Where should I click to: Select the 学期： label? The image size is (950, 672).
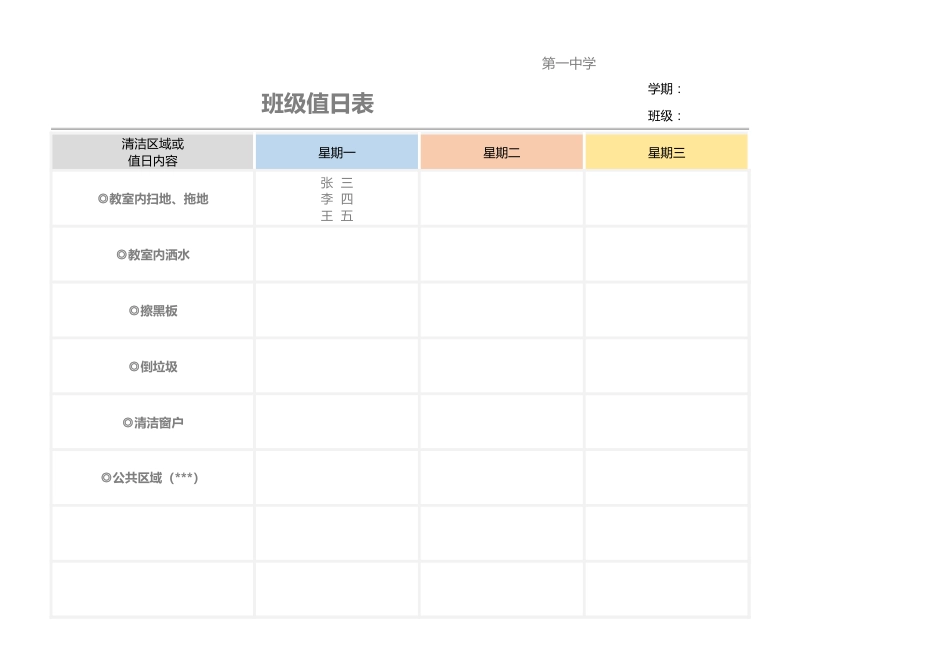click(665, 89)
